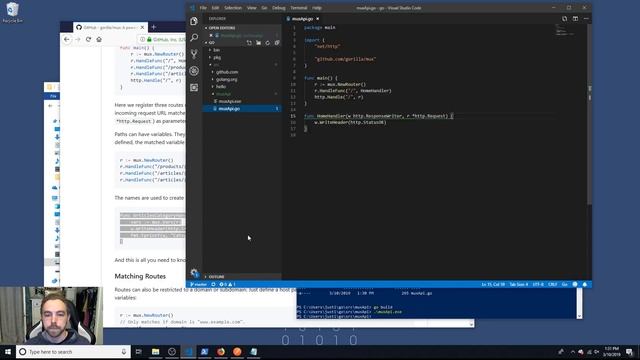
Task: Open the Source Control view
Action: [194, 54]
